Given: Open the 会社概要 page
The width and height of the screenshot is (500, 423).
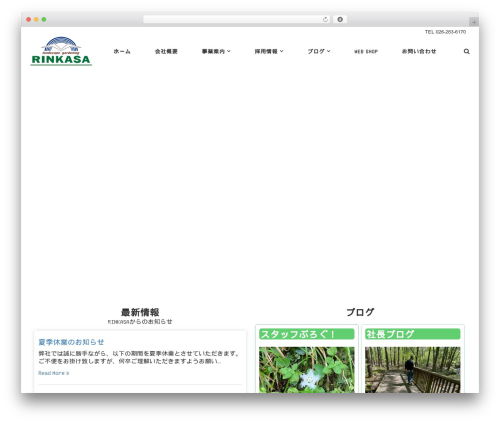Looking at the screenshot, I should (166, 51).
